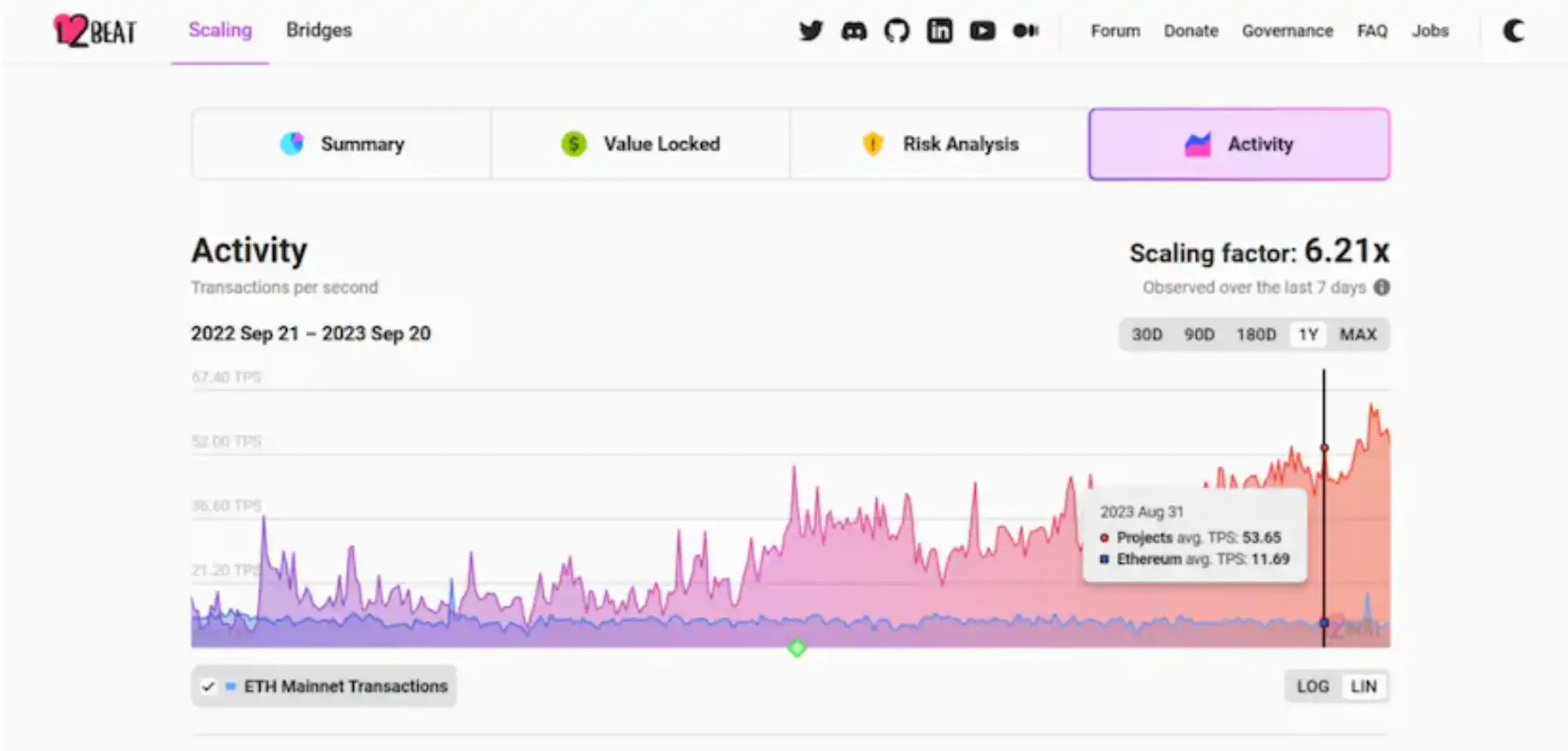
Task: Open the Discord icon link
Action: [x=853, y=31]
